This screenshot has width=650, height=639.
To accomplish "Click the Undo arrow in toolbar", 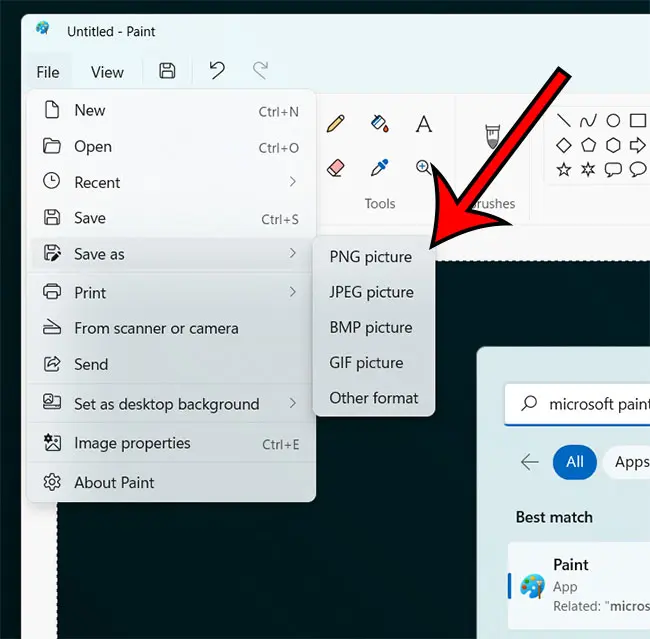I will point(217,70).
